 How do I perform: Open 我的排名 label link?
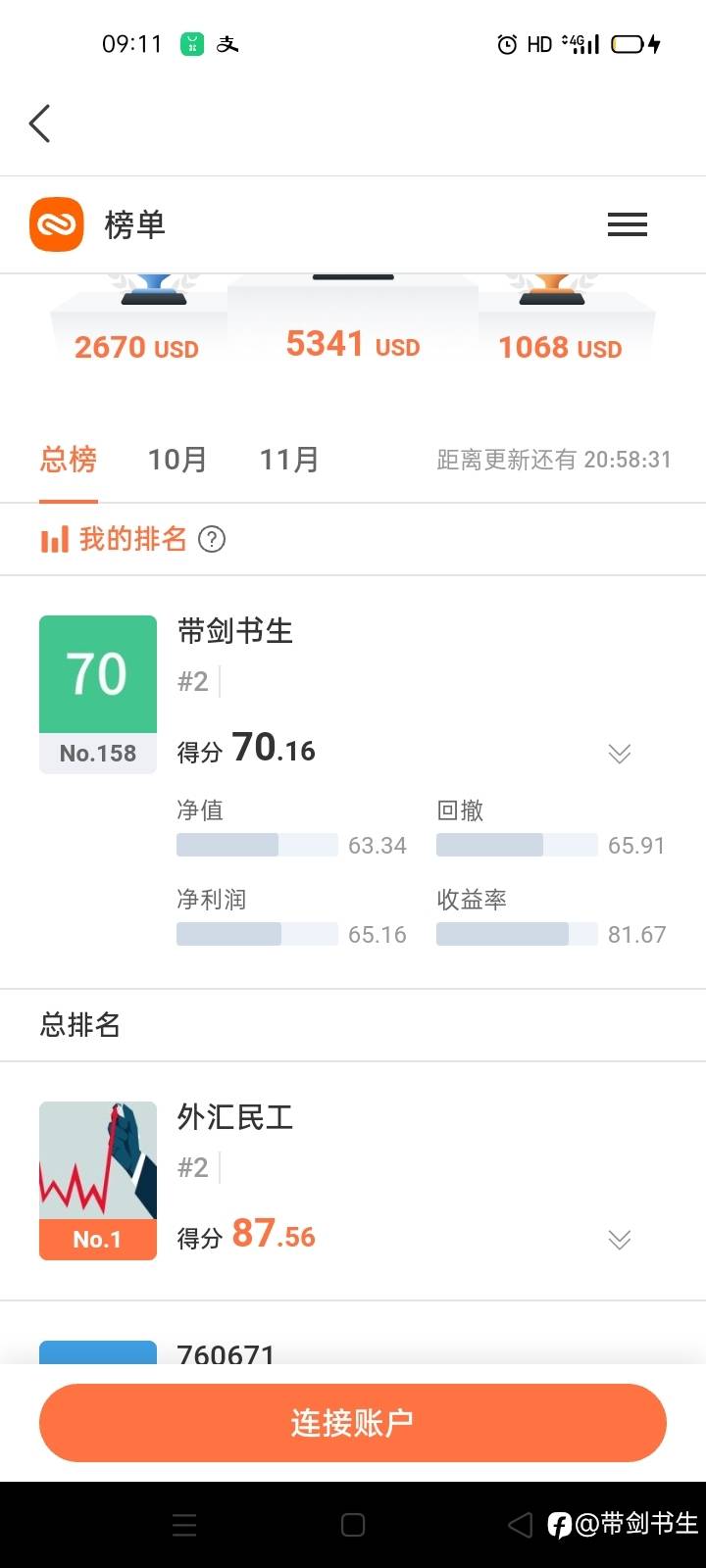point(132,539)
